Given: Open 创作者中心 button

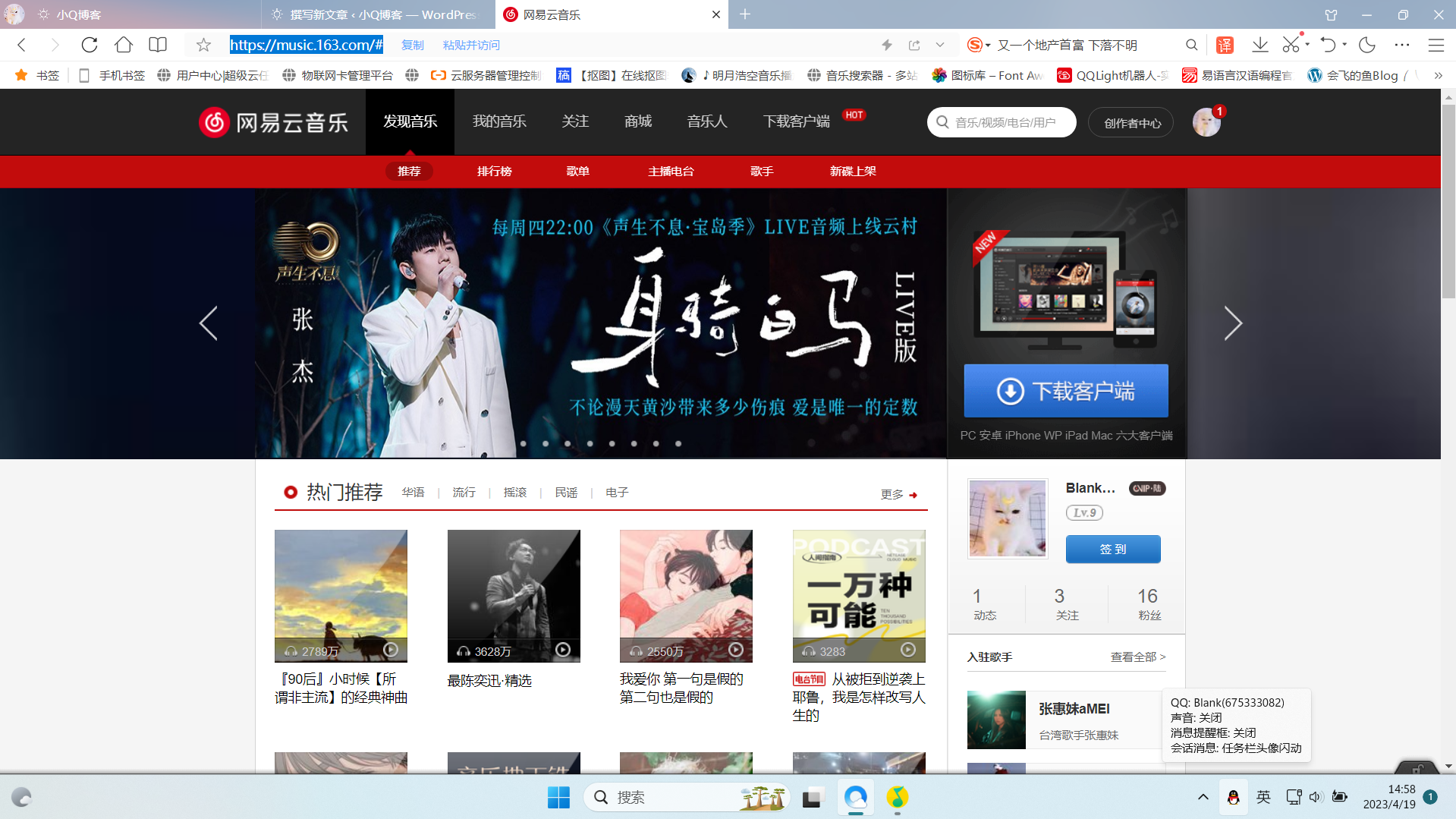Looking at the screenshot, I should point(1131,123).
